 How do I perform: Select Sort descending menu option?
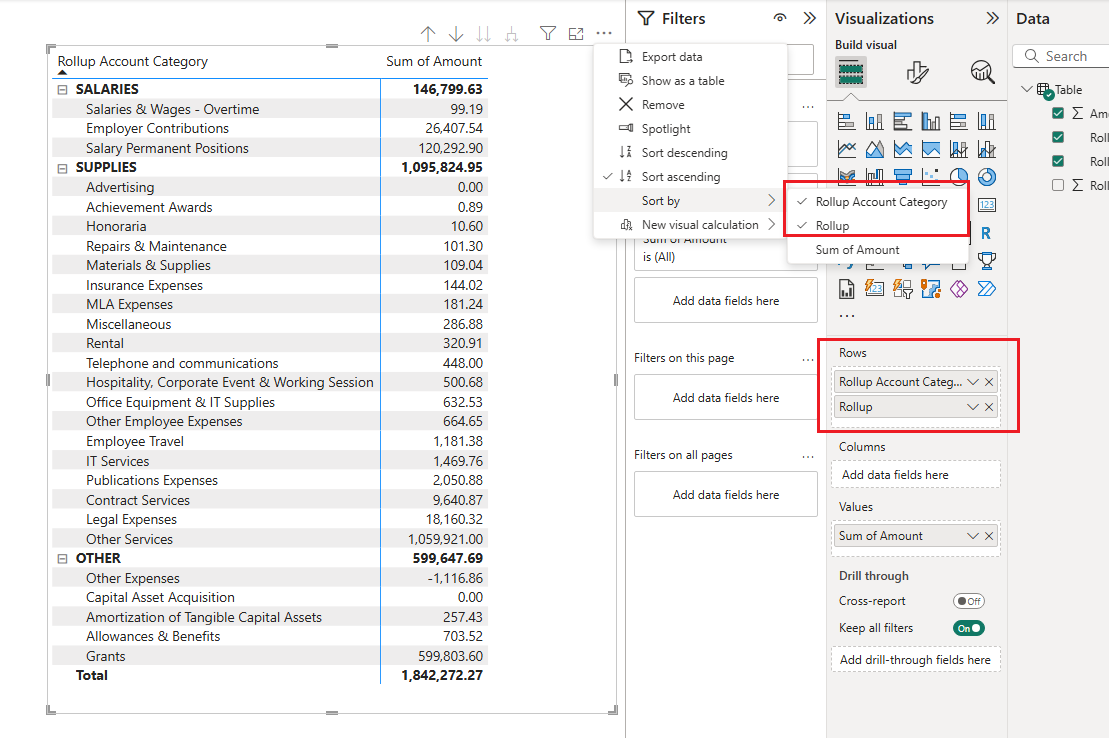point(690,153)
